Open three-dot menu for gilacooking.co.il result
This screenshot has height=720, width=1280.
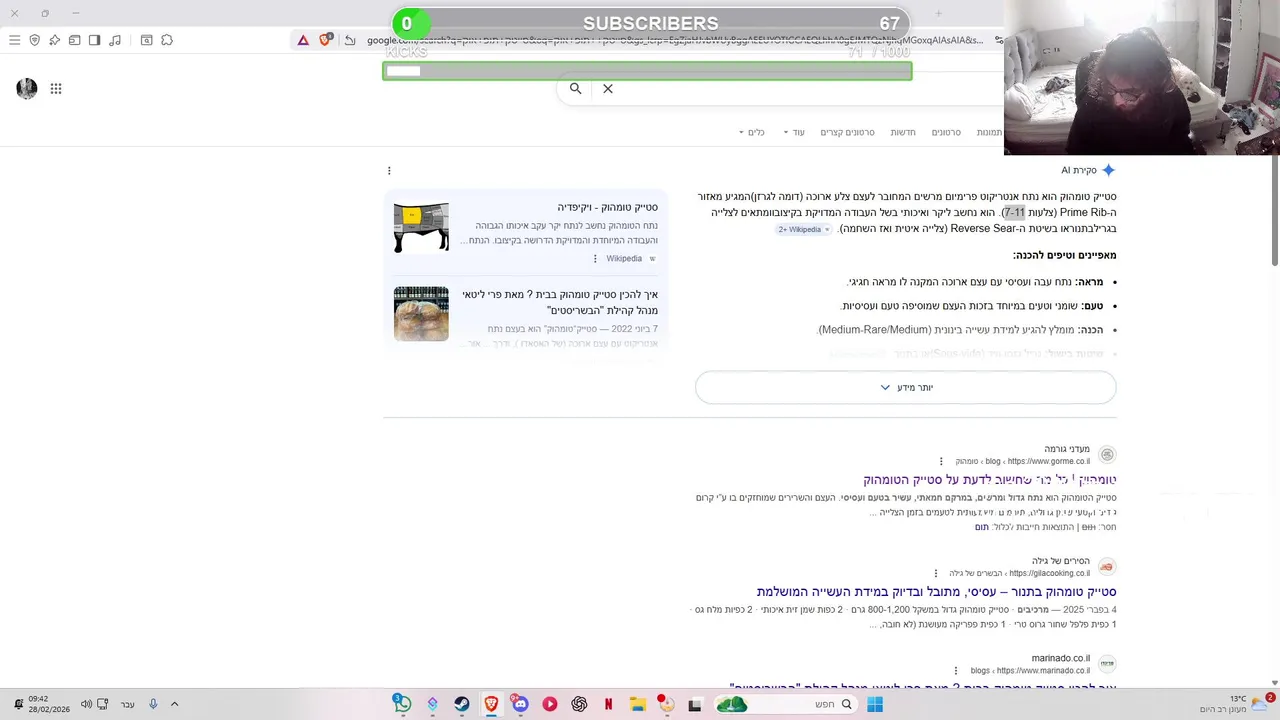936,573
